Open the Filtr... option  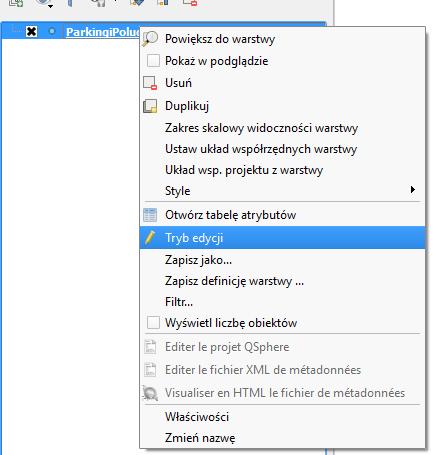(x=179, y=302)
